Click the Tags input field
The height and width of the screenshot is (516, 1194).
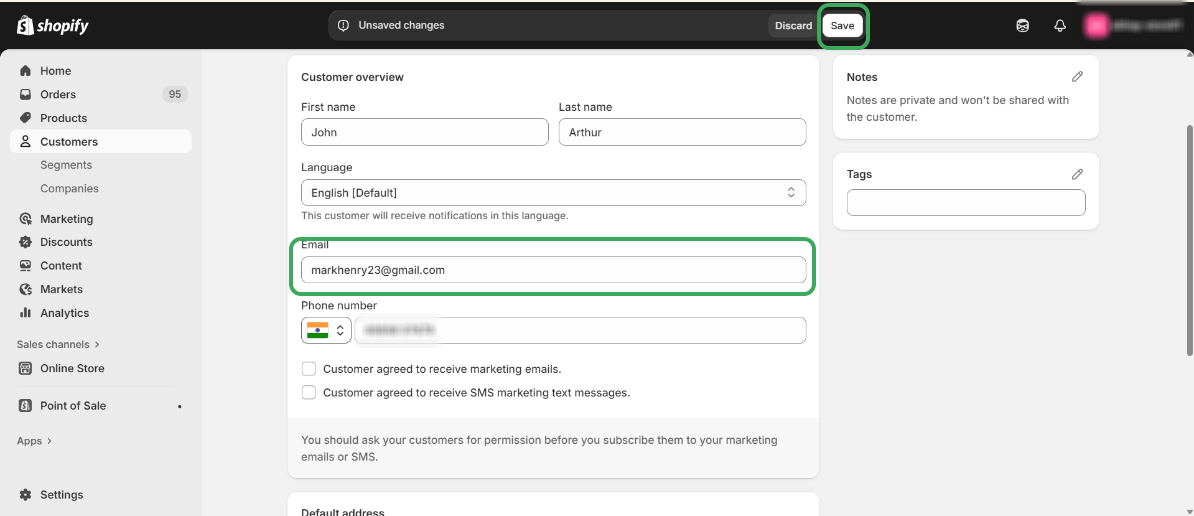[965, 203]
